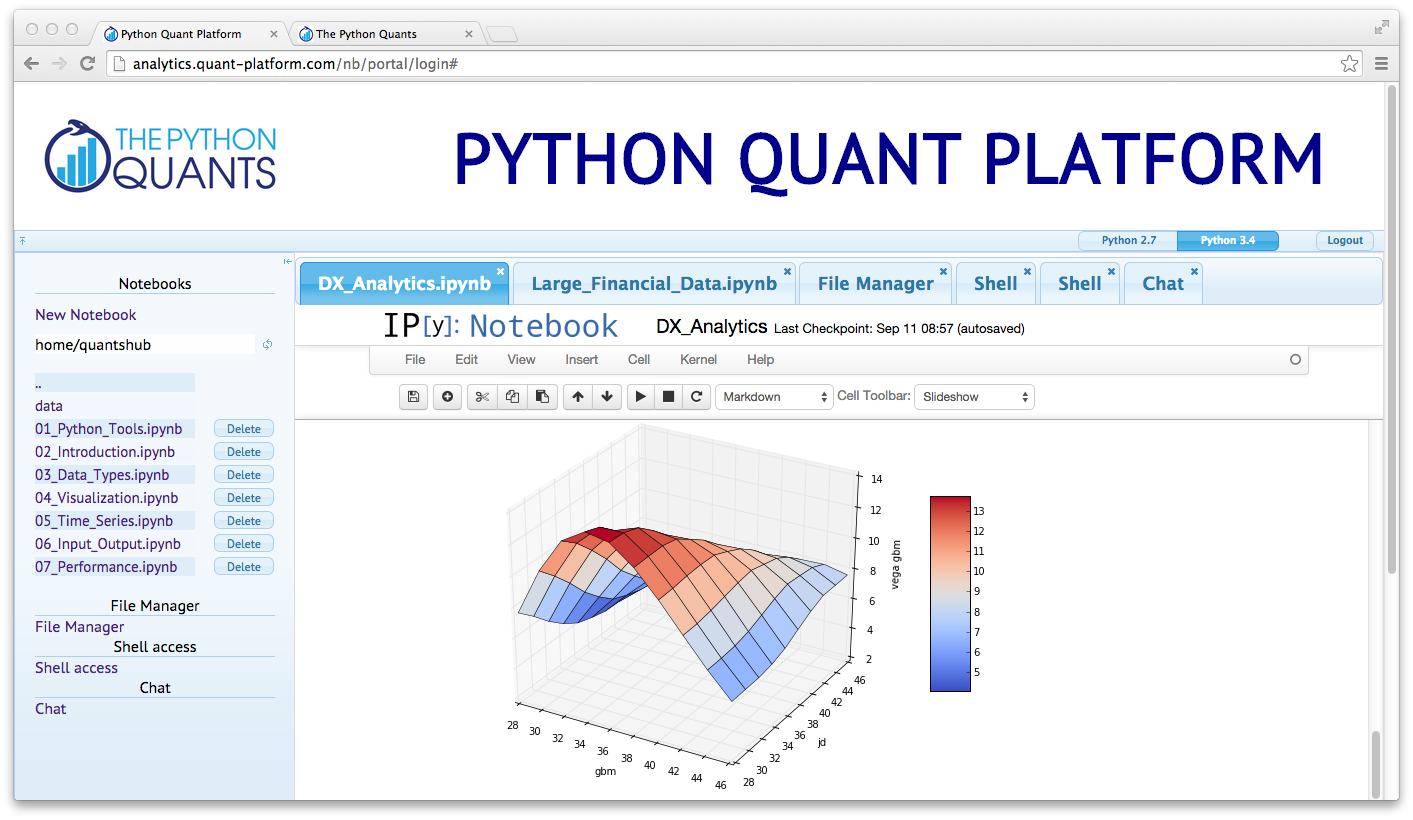
Task: Click the browser page vertical scrollbar
Action: 1392,330
